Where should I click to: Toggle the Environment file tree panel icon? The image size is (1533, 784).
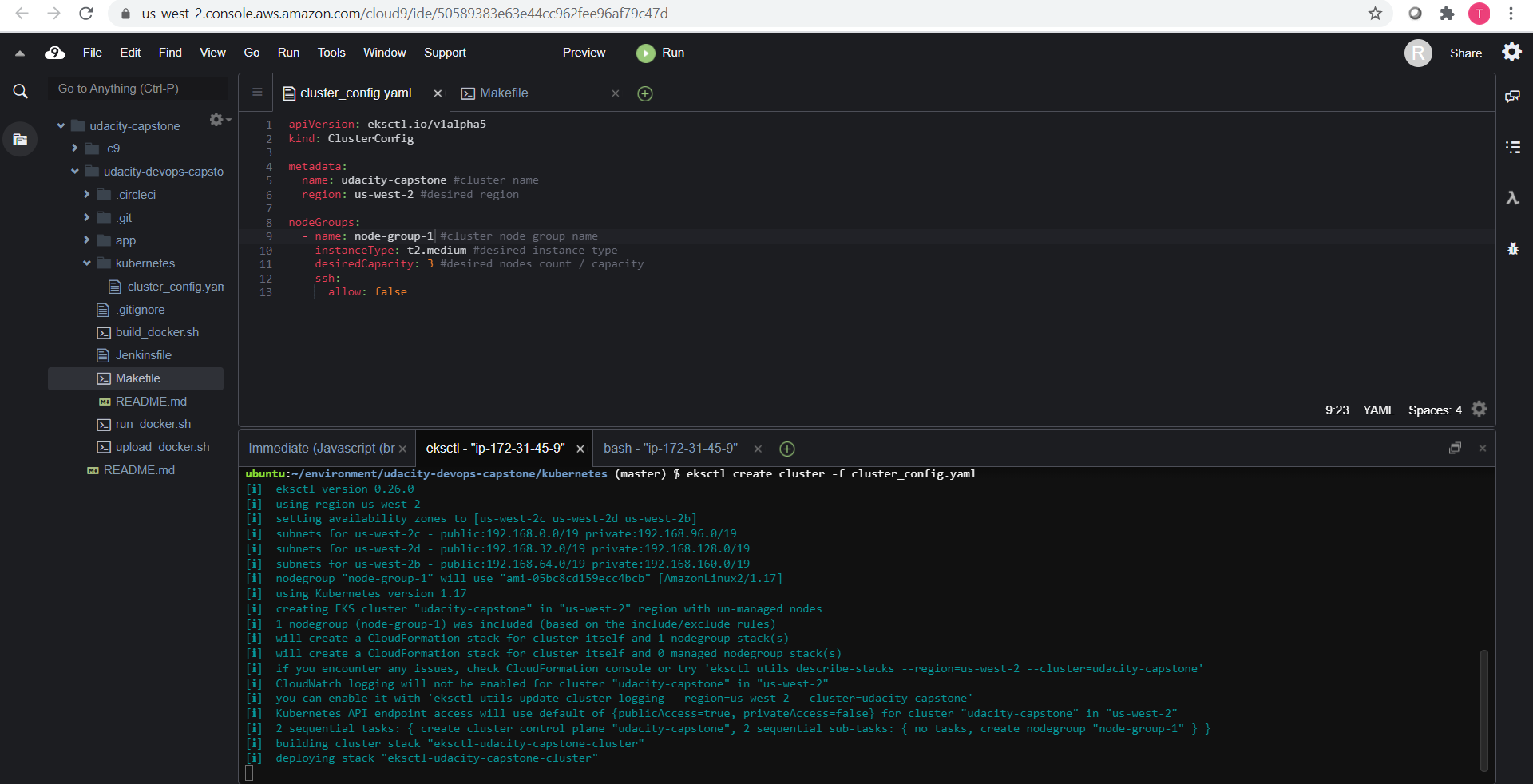pyautogui.click(x=20, y=140)
